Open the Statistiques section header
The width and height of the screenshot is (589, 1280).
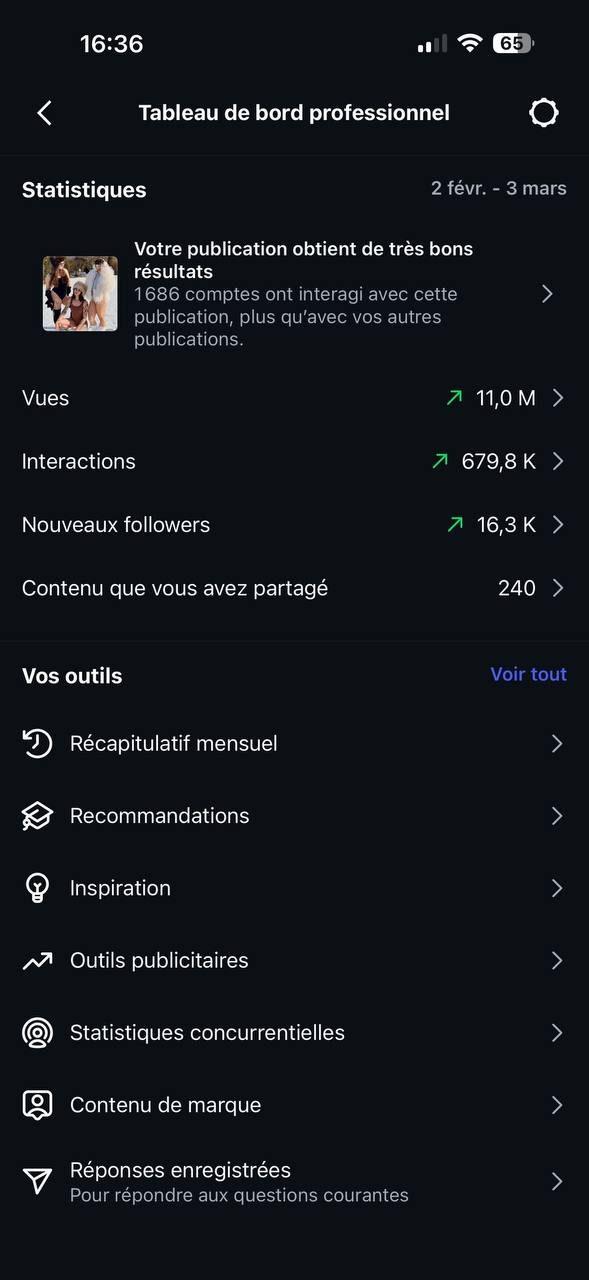(84, 189)
